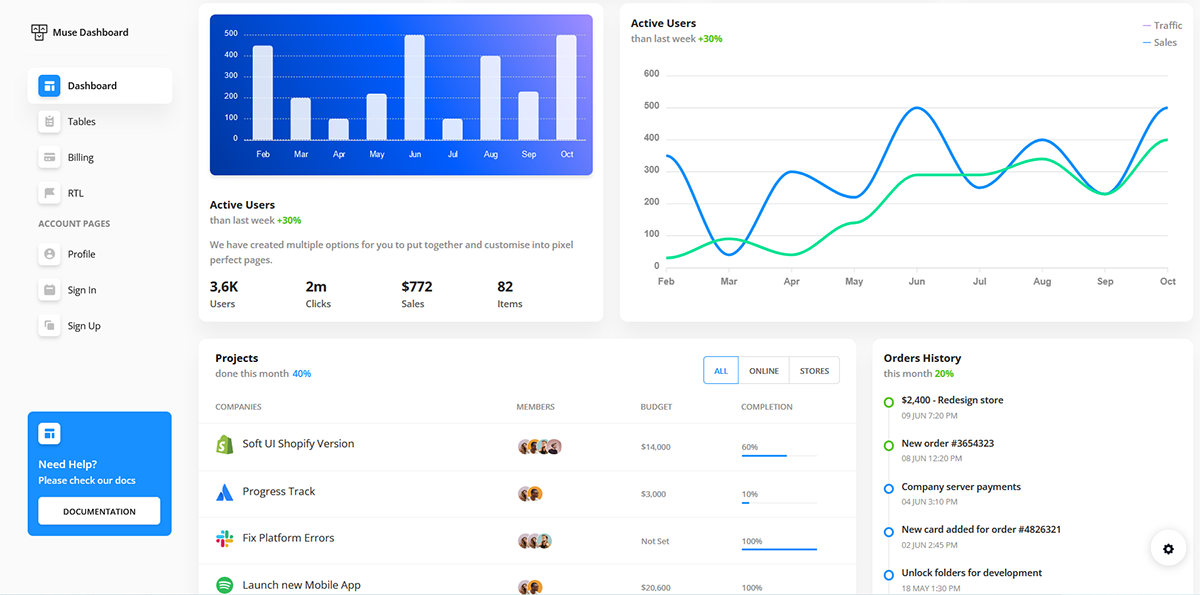
Task: Open the Tables menu item
Action: click(x=100, y=122)
